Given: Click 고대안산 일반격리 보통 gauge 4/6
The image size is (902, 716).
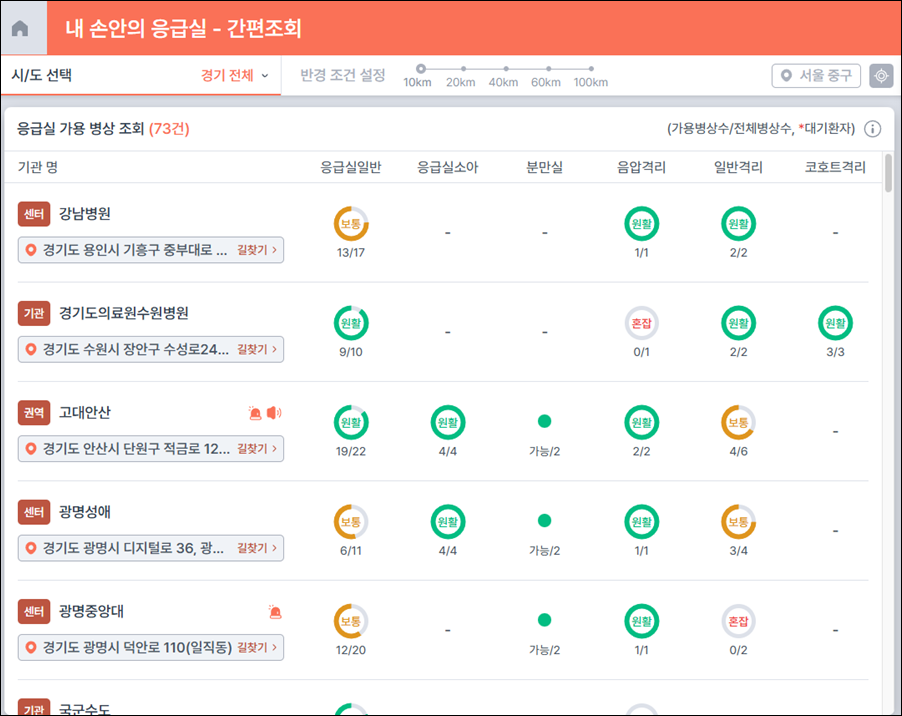Looking at the screenshot, I should tap(739, 423).
